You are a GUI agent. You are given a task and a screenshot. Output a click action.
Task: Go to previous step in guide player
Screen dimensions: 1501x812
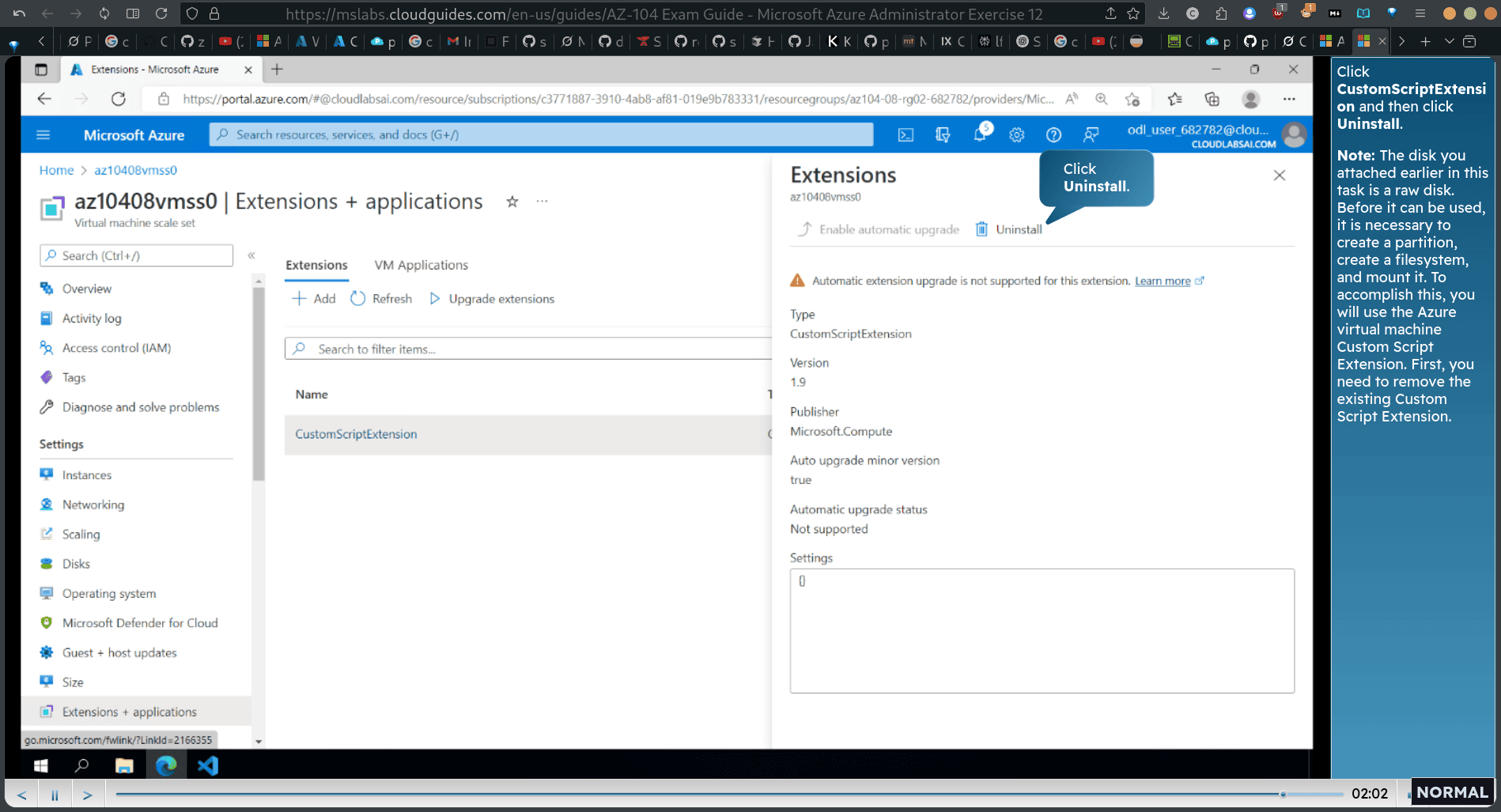(x=22, y=795)
